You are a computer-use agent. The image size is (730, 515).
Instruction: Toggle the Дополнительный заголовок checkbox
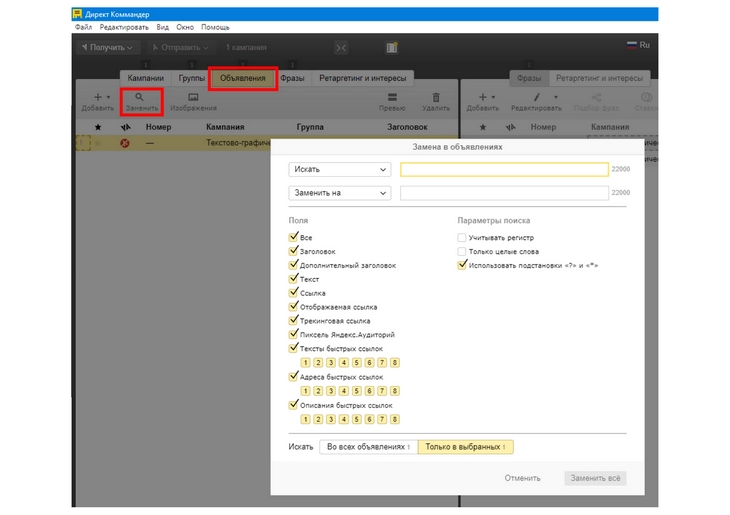[x=293, y=265]
